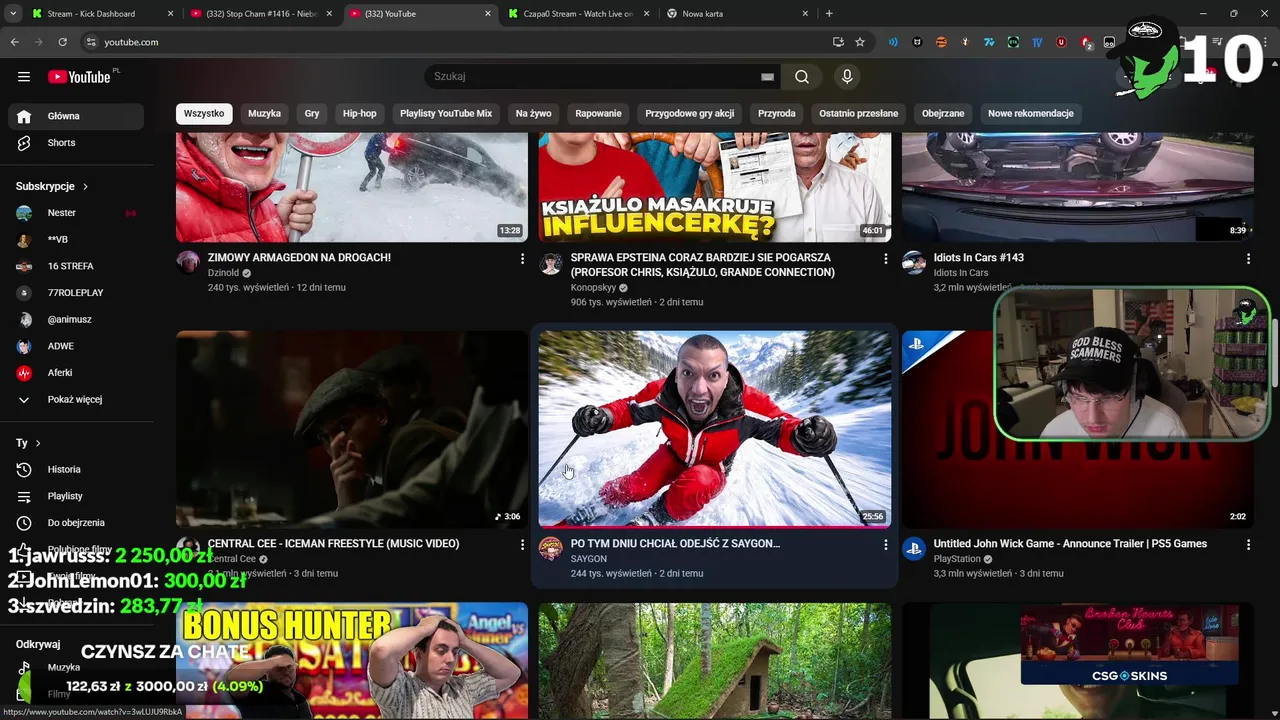Select the Przygodowe gry akcji chip
Image resolution: width=1280 pixels, height=720 pixels.
click(690, 114)
